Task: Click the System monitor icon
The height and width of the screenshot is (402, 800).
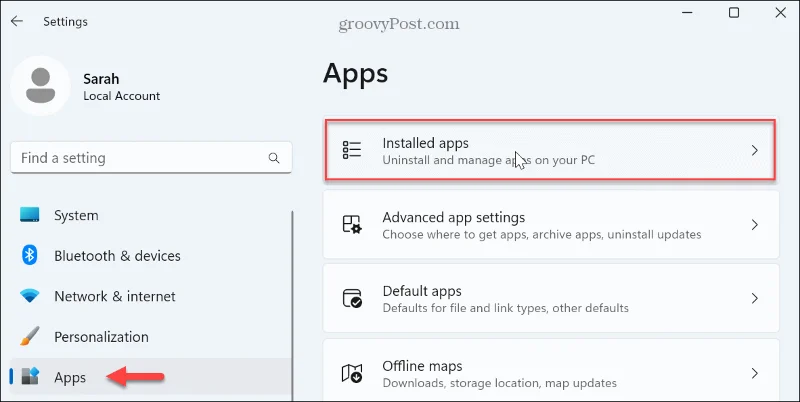Action: point(30,215)
